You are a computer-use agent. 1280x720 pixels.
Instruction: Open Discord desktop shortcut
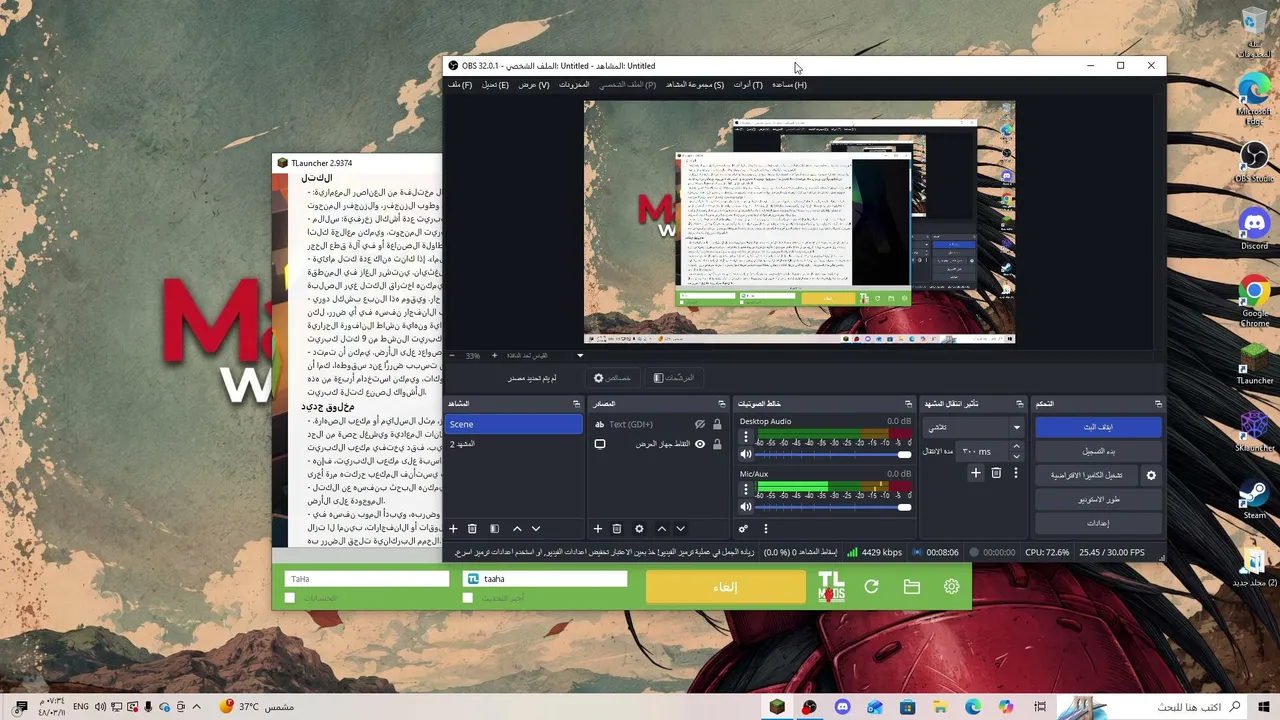tap(1254, 230)
